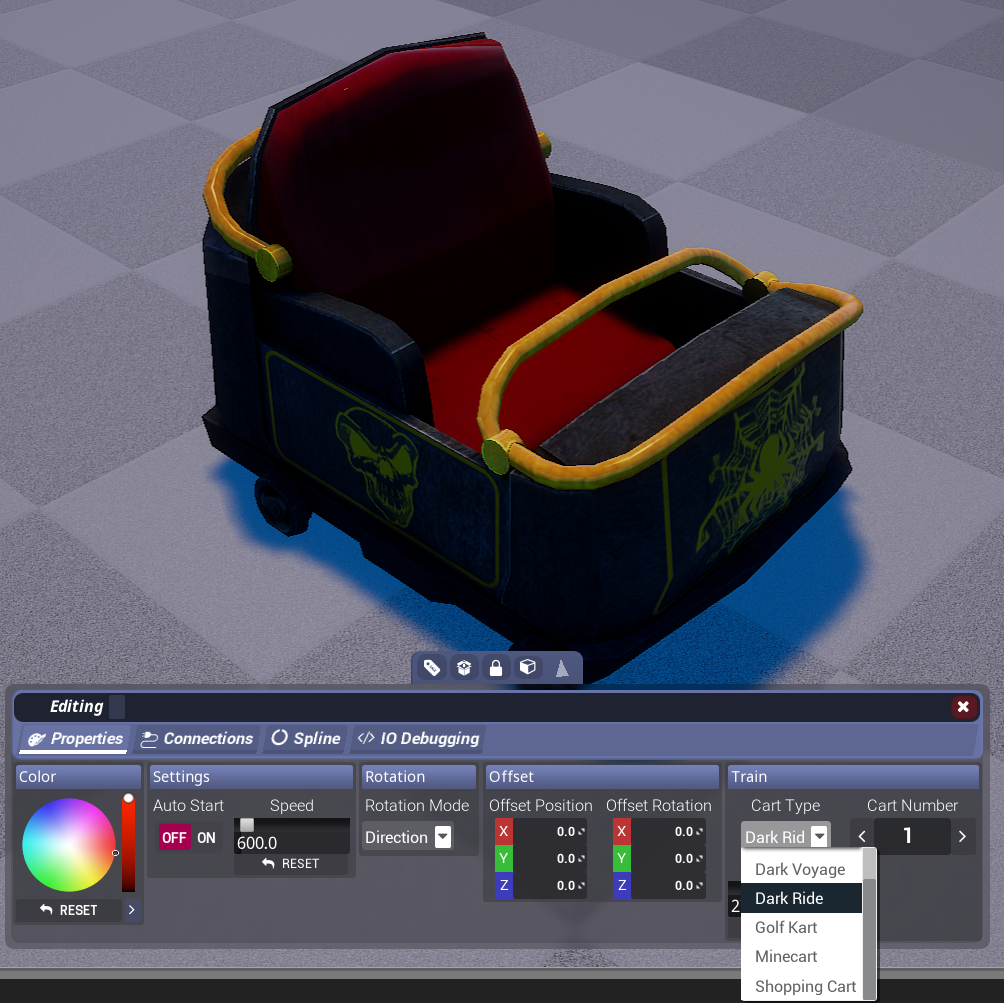Click the open box icon
Viewport: 1004px width, 1003px height.
tap(464, 668)
